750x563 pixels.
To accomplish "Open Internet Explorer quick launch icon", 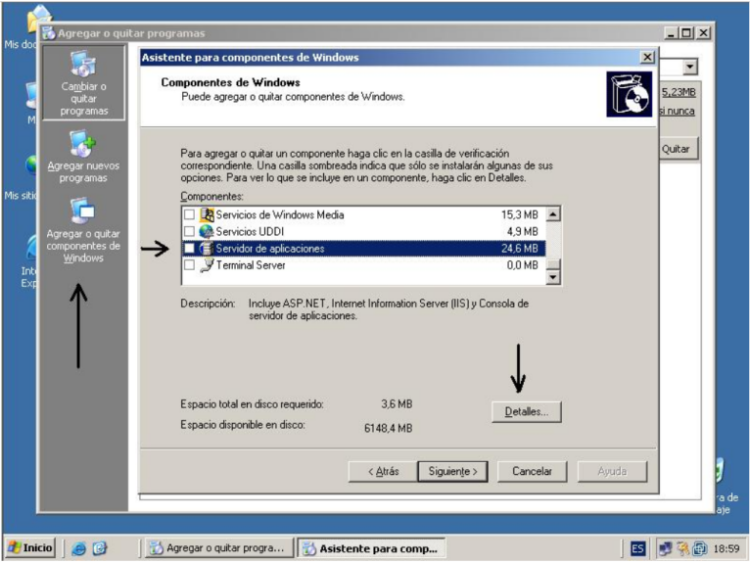I will click(78, 548).
